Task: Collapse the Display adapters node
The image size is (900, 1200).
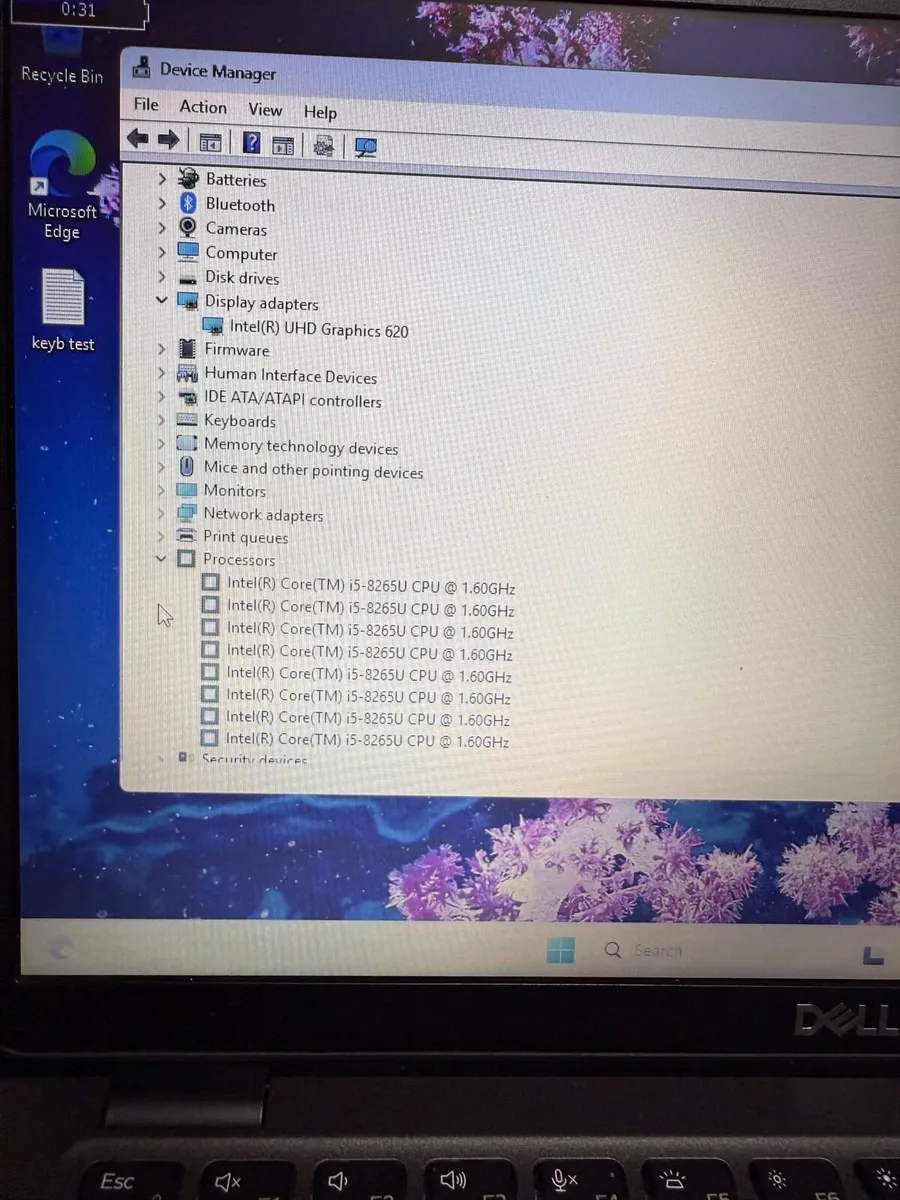Action: 162,300
